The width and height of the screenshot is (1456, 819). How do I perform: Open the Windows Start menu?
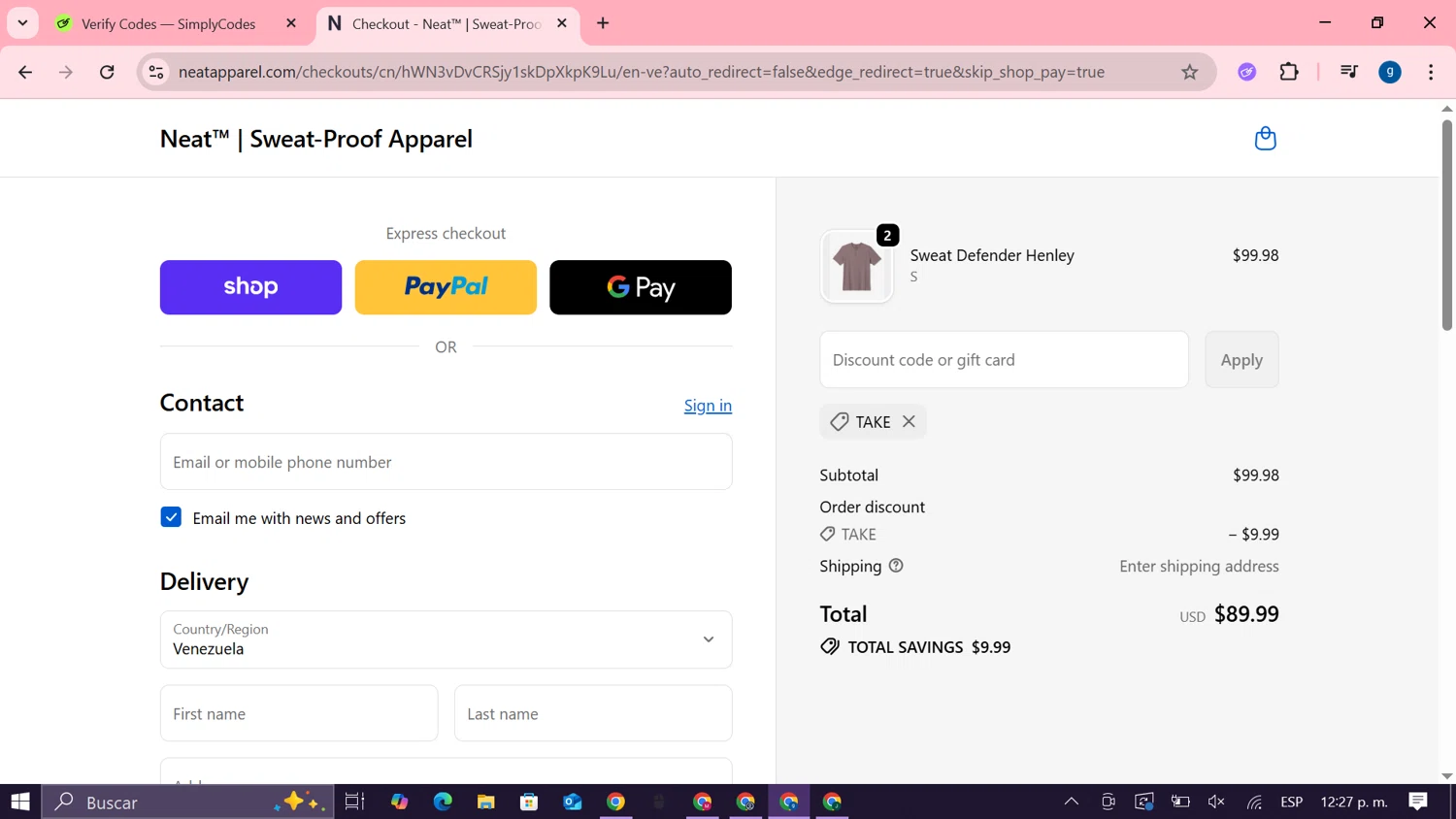click(x=20, y=802)
